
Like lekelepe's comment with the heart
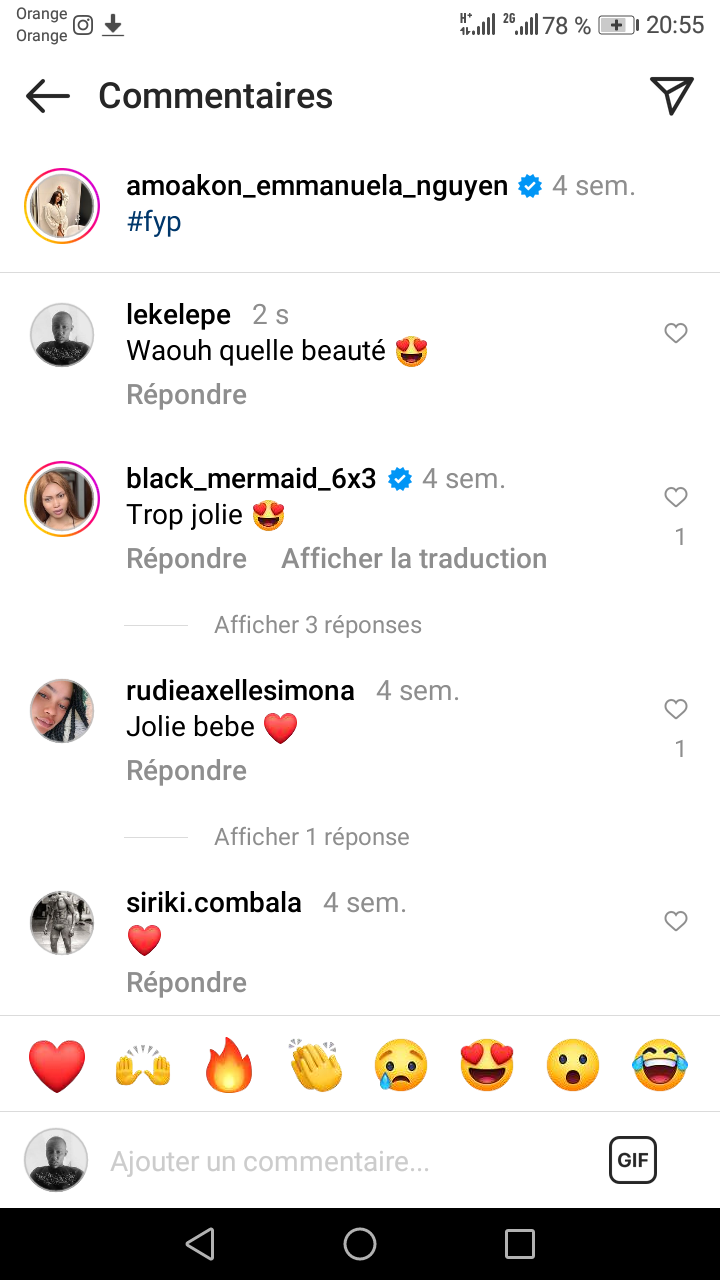(676, 333)
